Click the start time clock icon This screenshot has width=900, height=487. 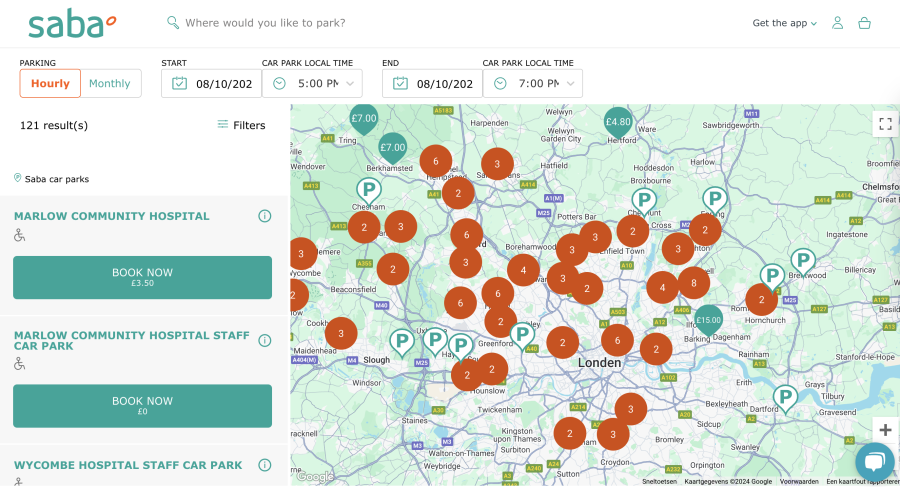click(x=280, y=84)
